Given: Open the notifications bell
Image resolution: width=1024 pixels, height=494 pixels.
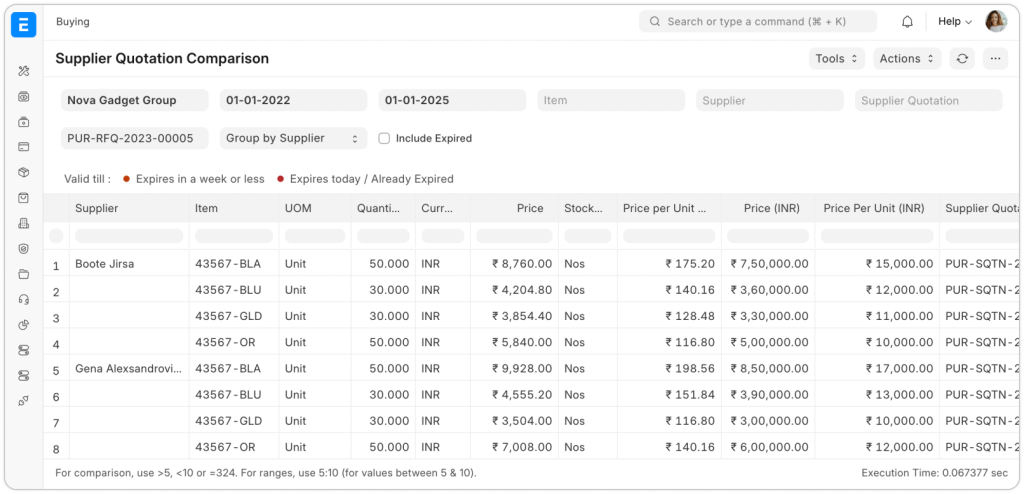Looking at the screenshot, I should [x=907, y=21].
